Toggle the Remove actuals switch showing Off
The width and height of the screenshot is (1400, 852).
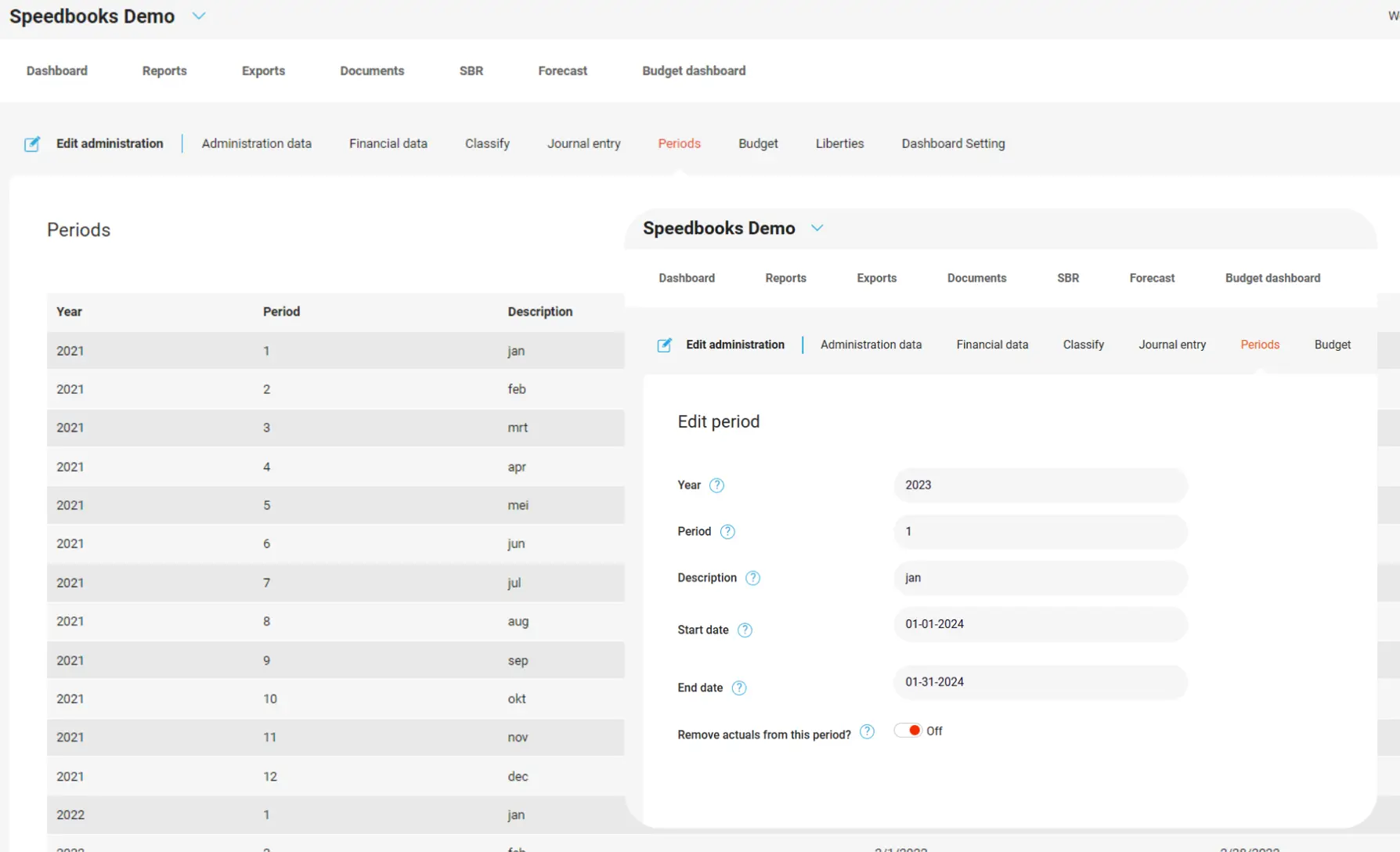(x=908, y=731)
